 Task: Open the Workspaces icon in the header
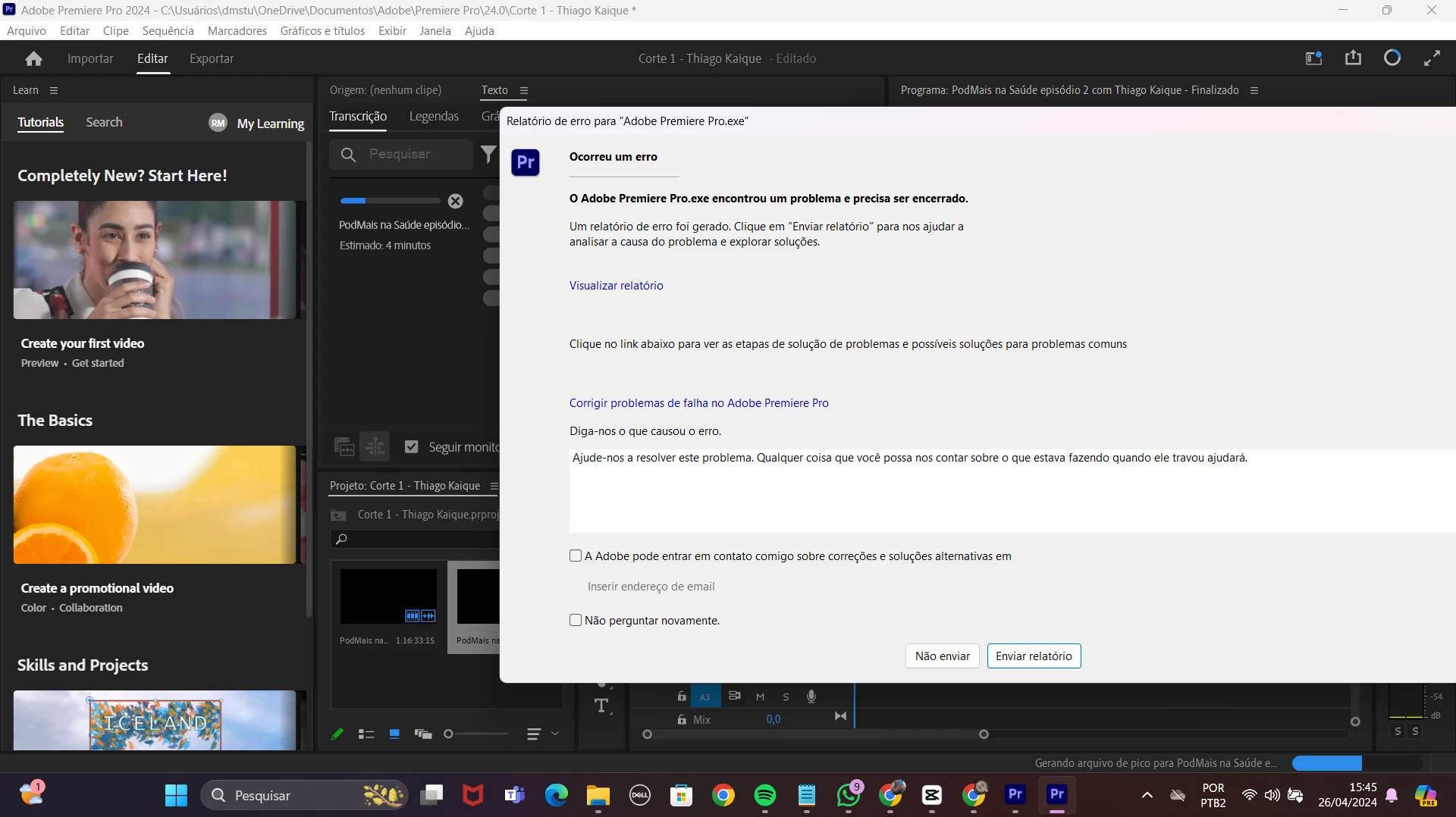(1313, 58)
